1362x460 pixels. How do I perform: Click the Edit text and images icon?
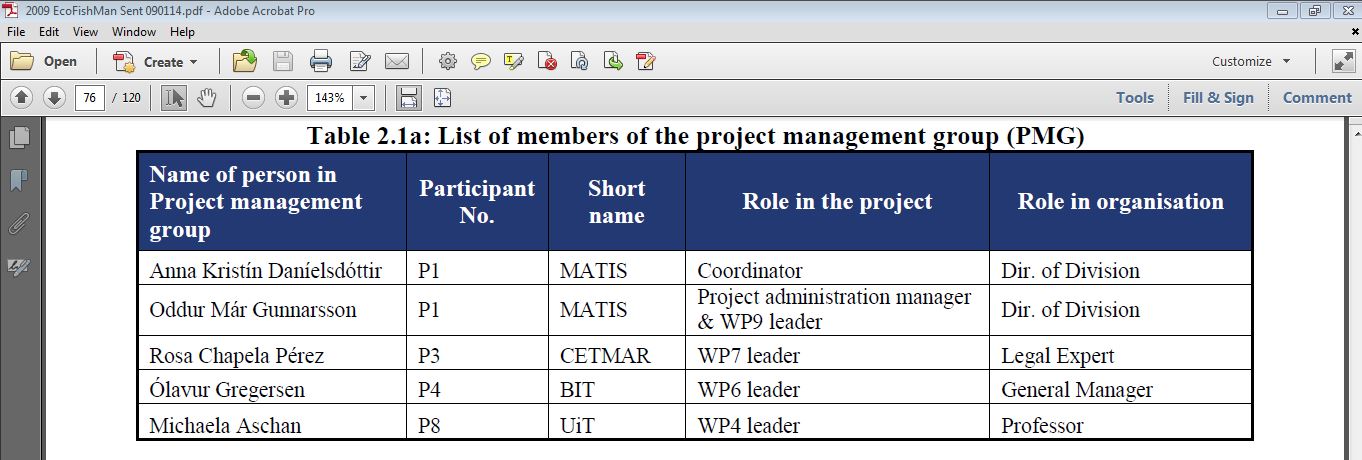(360, 61)
